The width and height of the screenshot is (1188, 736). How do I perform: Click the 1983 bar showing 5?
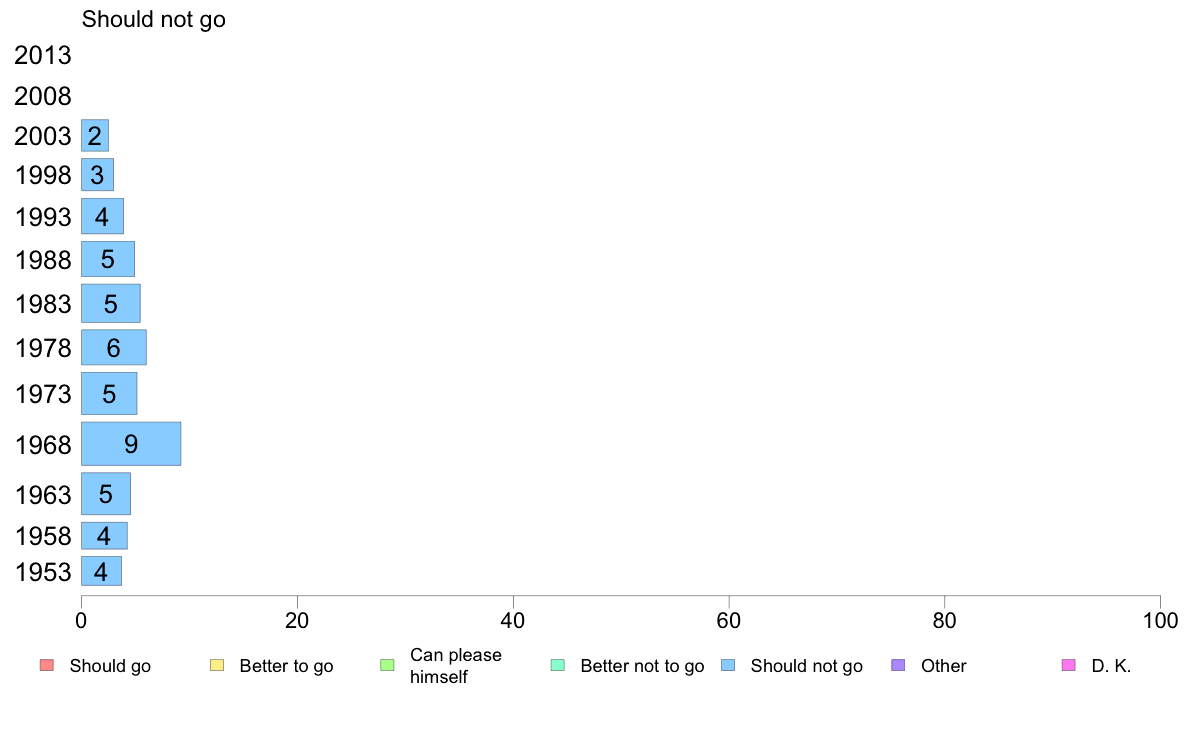point(111,304)
